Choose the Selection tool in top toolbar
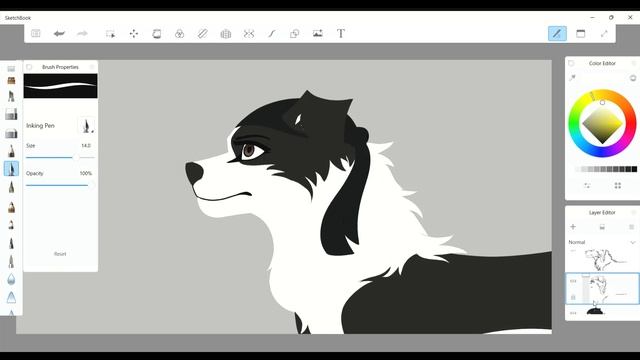The height and width of the screenshot is (360, 640). (x=110, y=34)
